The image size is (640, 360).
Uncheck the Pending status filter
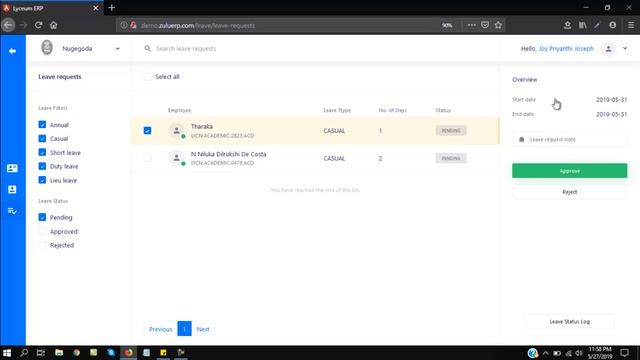(x=42, y=217)
